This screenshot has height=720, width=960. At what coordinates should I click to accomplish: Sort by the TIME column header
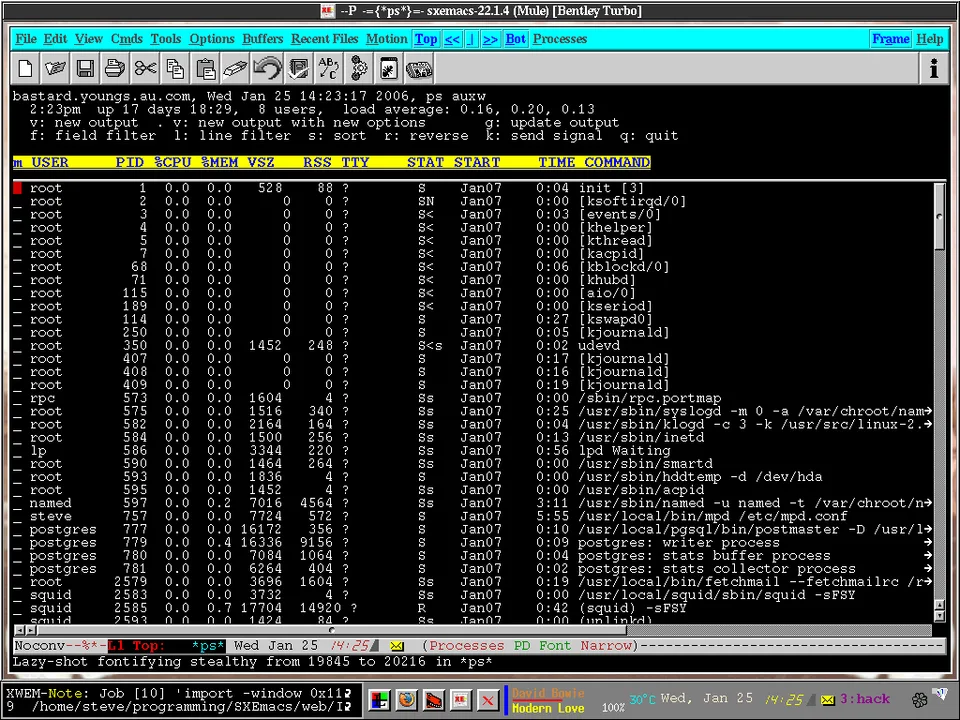[x=557, y=162]
